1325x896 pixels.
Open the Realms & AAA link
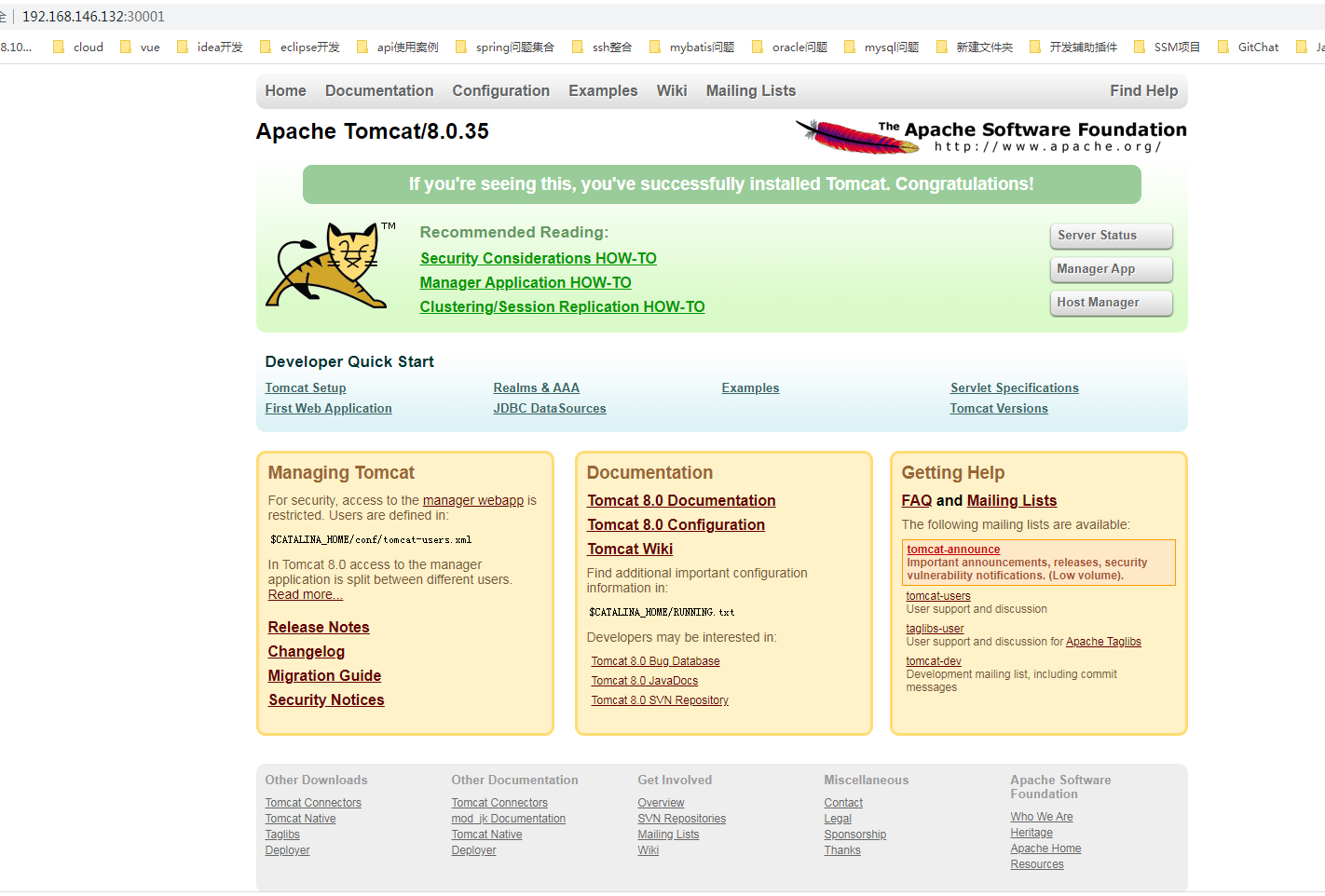tap(536, 387)
